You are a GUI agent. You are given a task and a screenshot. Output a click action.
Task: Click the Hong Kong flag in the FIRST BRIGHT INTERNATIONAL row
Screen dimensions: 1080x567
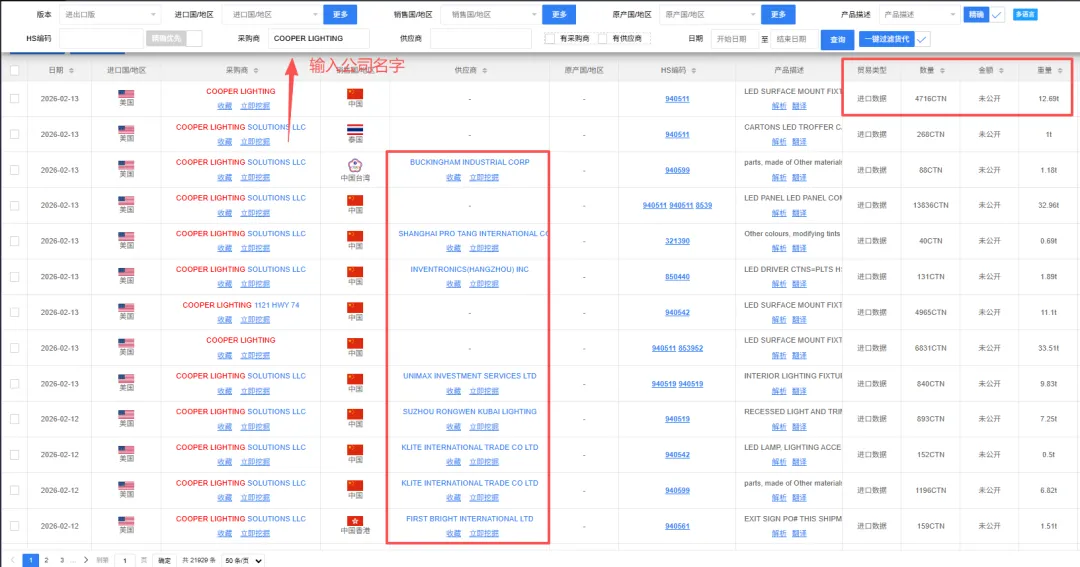355,522
